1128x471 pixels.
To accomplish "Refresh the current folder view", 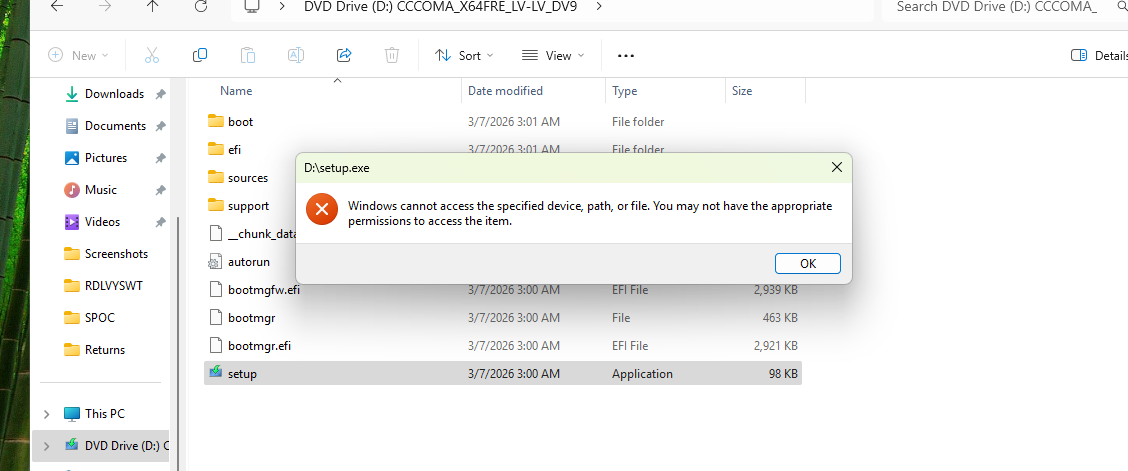I will click(201, 6).
